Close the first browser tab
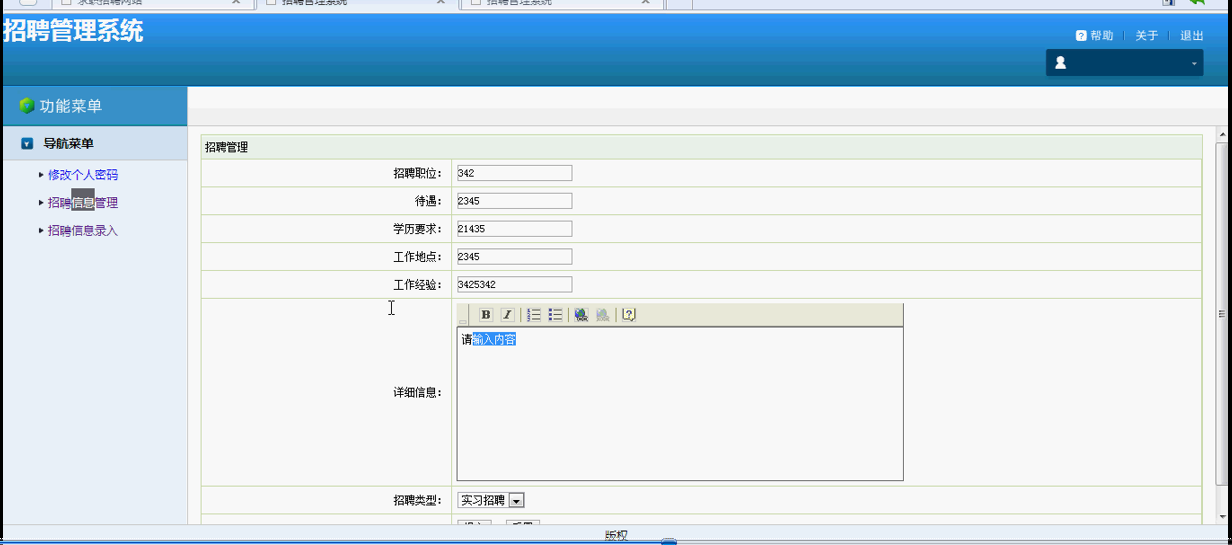Image resolution: width=1232 pixels, height=545 pixels. tap(236, 3)
